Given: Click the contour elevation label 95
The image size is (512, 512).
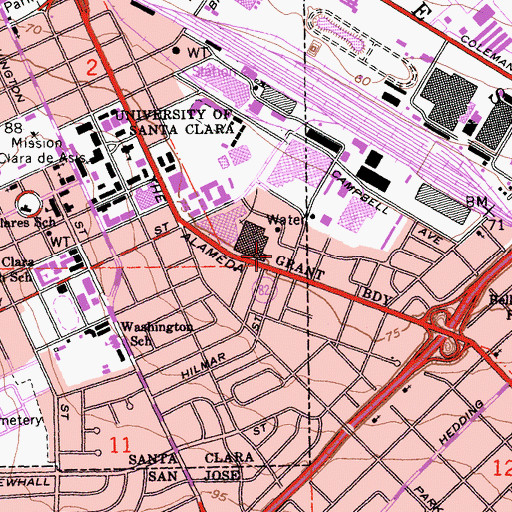Looking at the screenshot, I should pos(219,497).
